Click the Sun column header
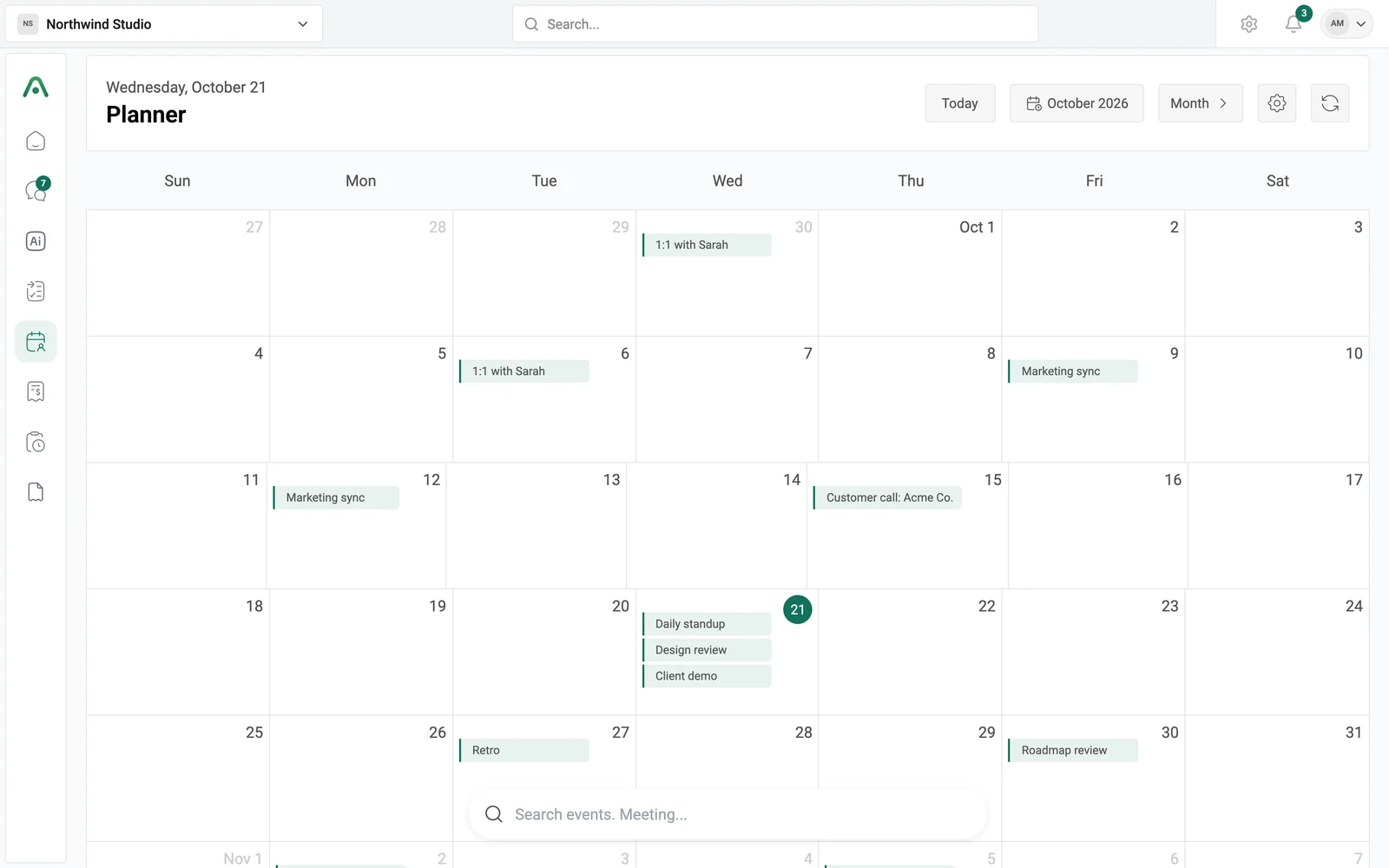 click(x=177, y=181)
